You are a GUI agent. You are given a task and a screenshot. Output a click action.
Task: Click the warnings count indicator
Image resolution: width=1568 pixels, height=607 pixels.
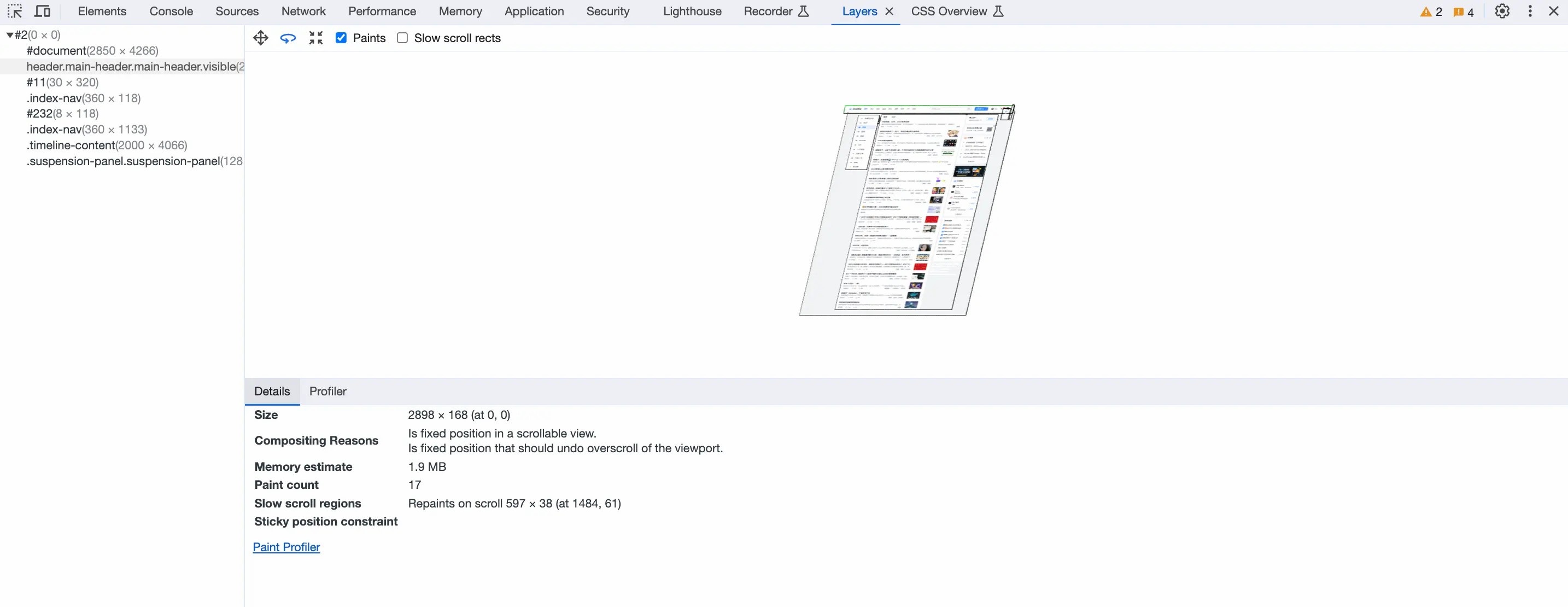1431,11
